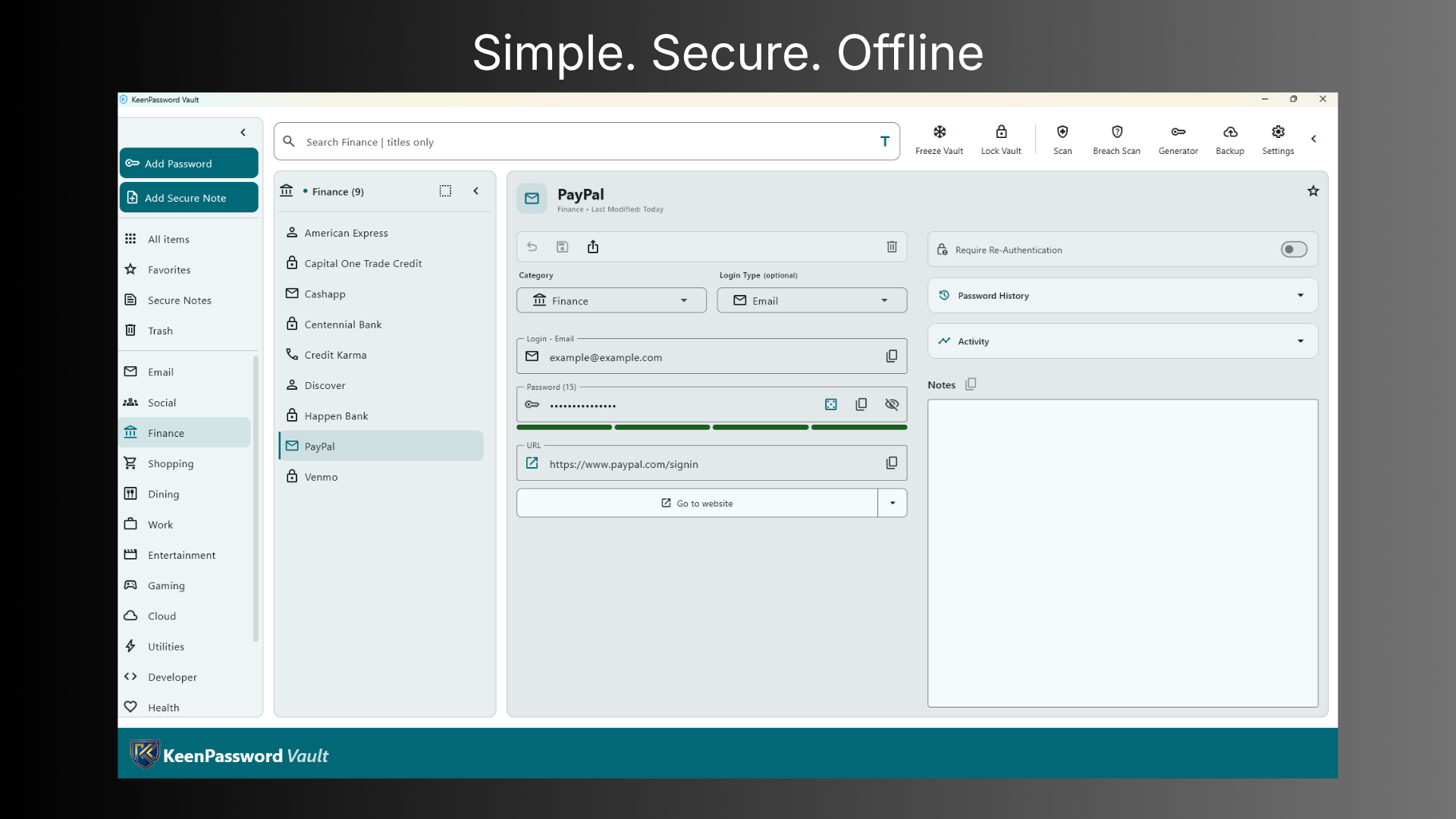Toggle titles-only search with the T icon
Viewport: 1456px width, 819px height.
pyautogui.click(x=884, y=141)
